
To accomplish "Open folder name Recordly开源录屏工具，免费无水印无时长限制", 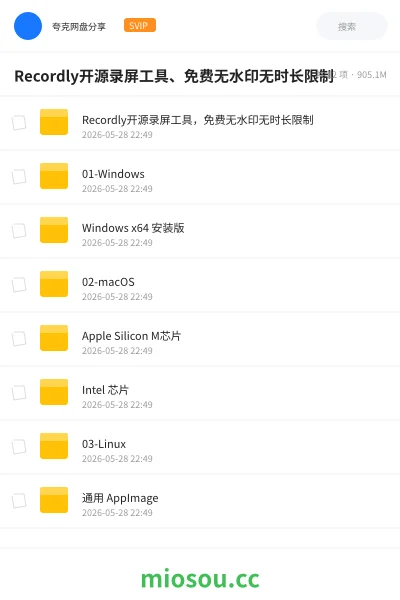I will coord(198,120).
